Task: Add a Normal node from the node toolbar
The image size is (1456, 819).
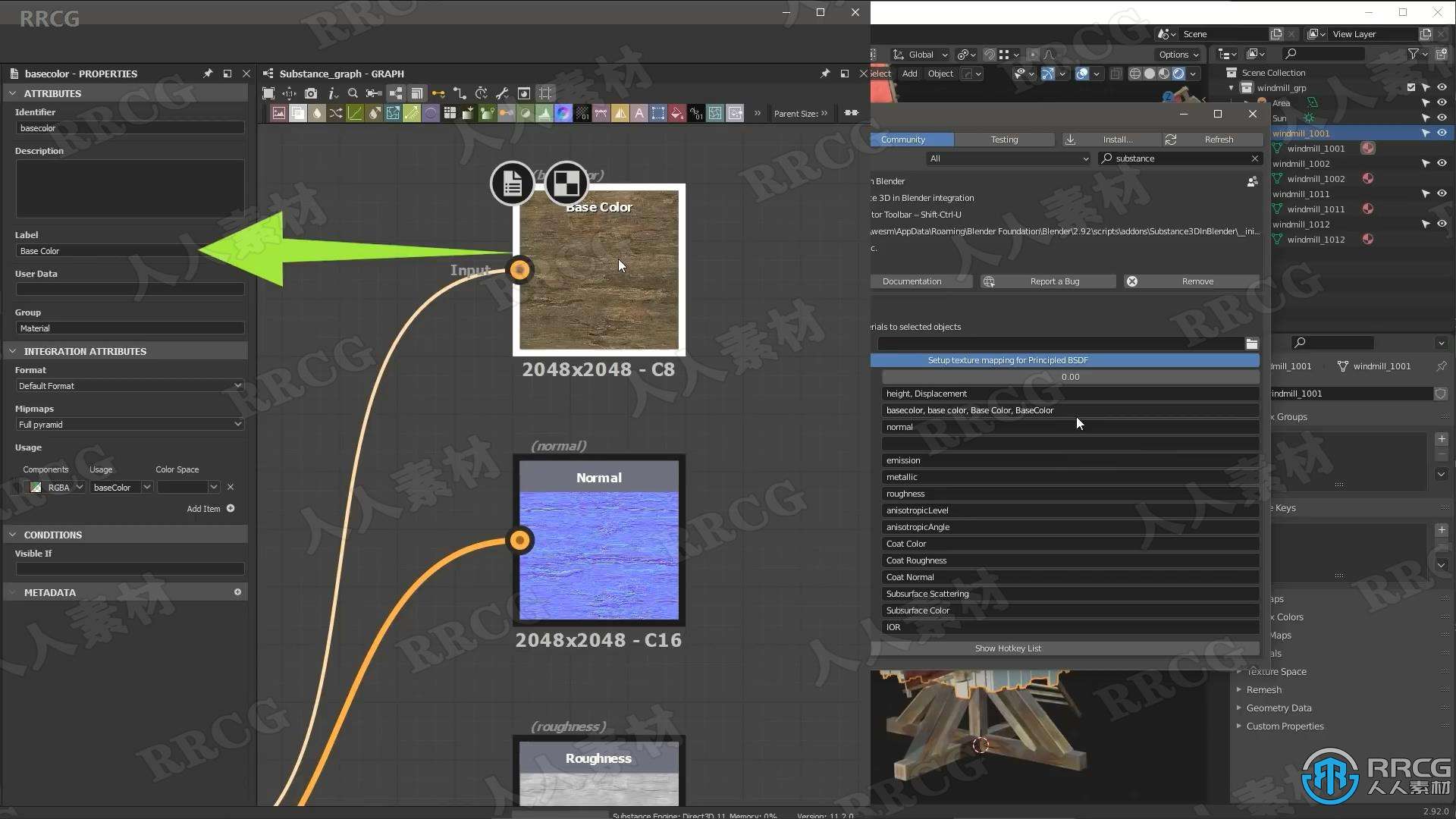Action: pos(563,113)
